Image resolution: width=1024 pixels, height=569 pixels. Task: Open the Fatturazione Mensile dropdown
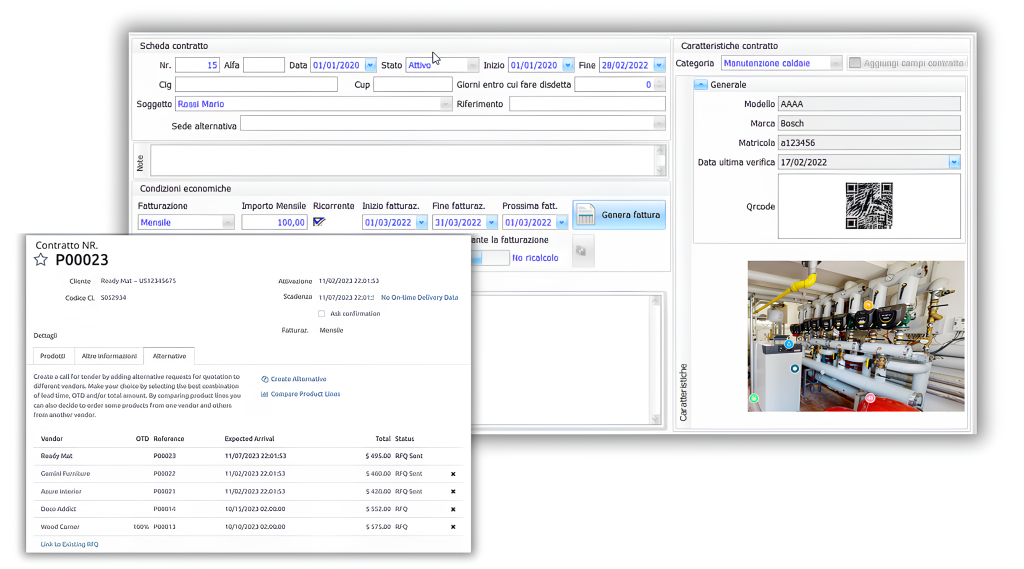[228, 223]
